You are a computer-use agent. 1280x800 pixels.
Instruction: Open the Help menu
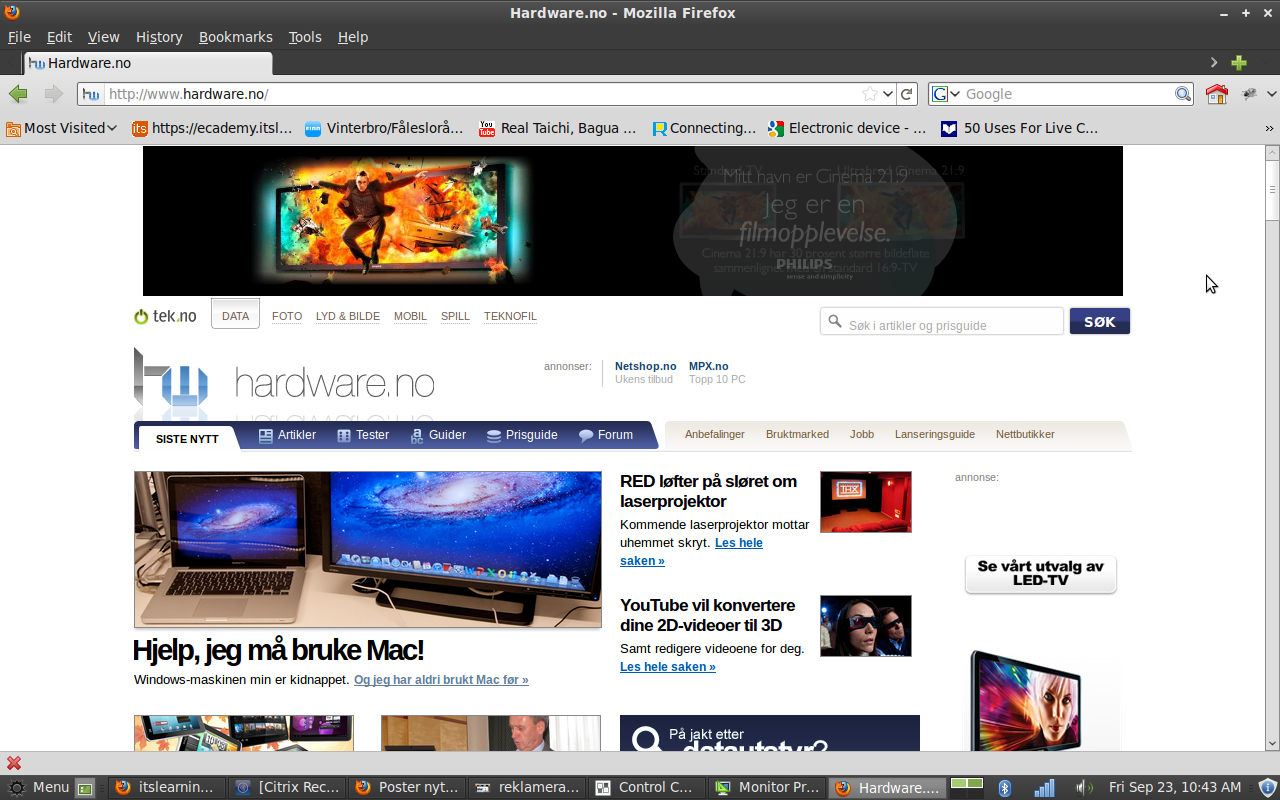[x=353, y=37]
